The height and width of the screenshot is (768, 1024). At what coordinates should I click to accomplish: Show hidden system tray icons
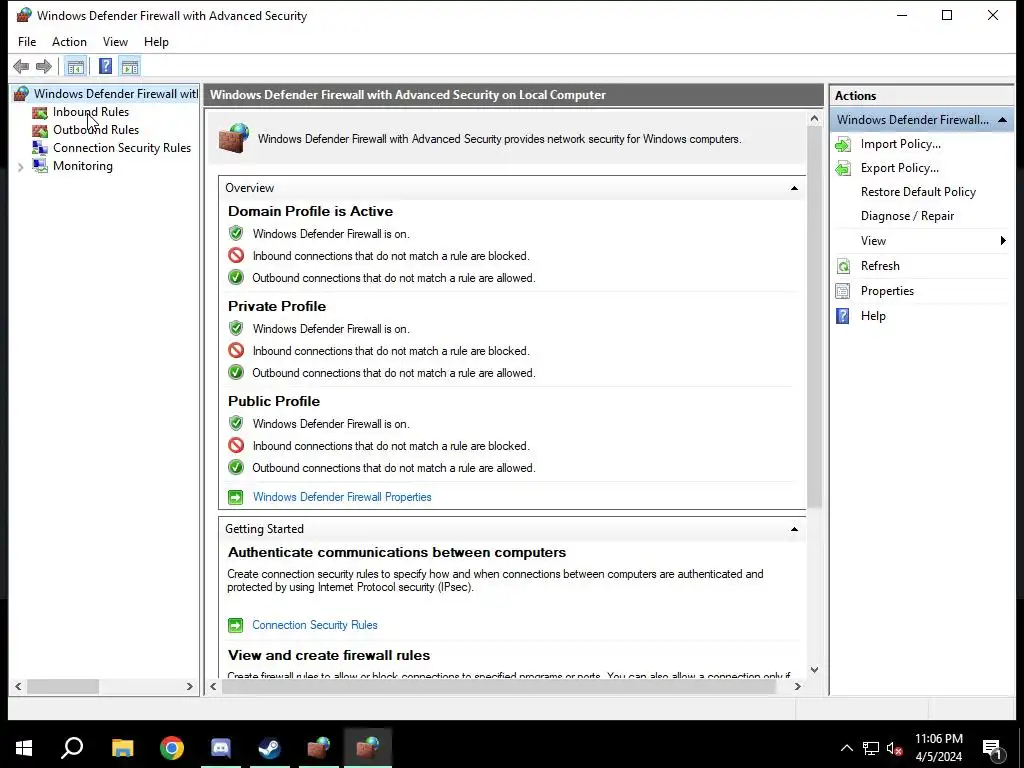tap(846, 748)
